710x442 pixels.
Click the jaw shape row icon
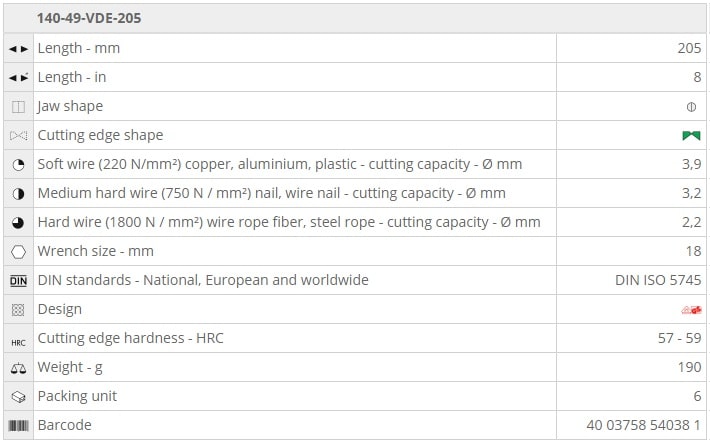click(18, 106)
